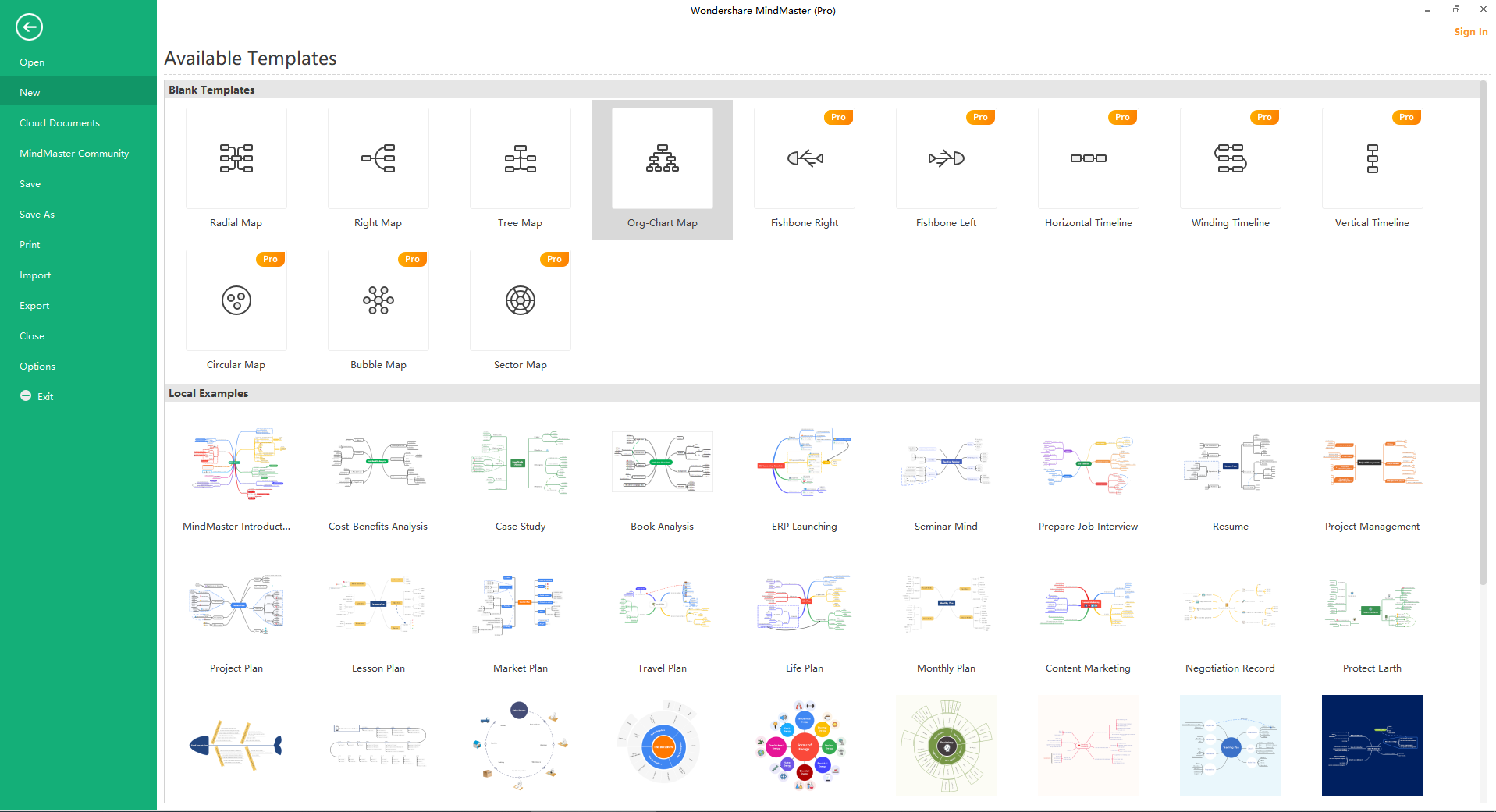Image resolution: width=1496 pixels, height=812 pixels.
Task: Open the Protect Earth example
Action: pos(1373,604)
